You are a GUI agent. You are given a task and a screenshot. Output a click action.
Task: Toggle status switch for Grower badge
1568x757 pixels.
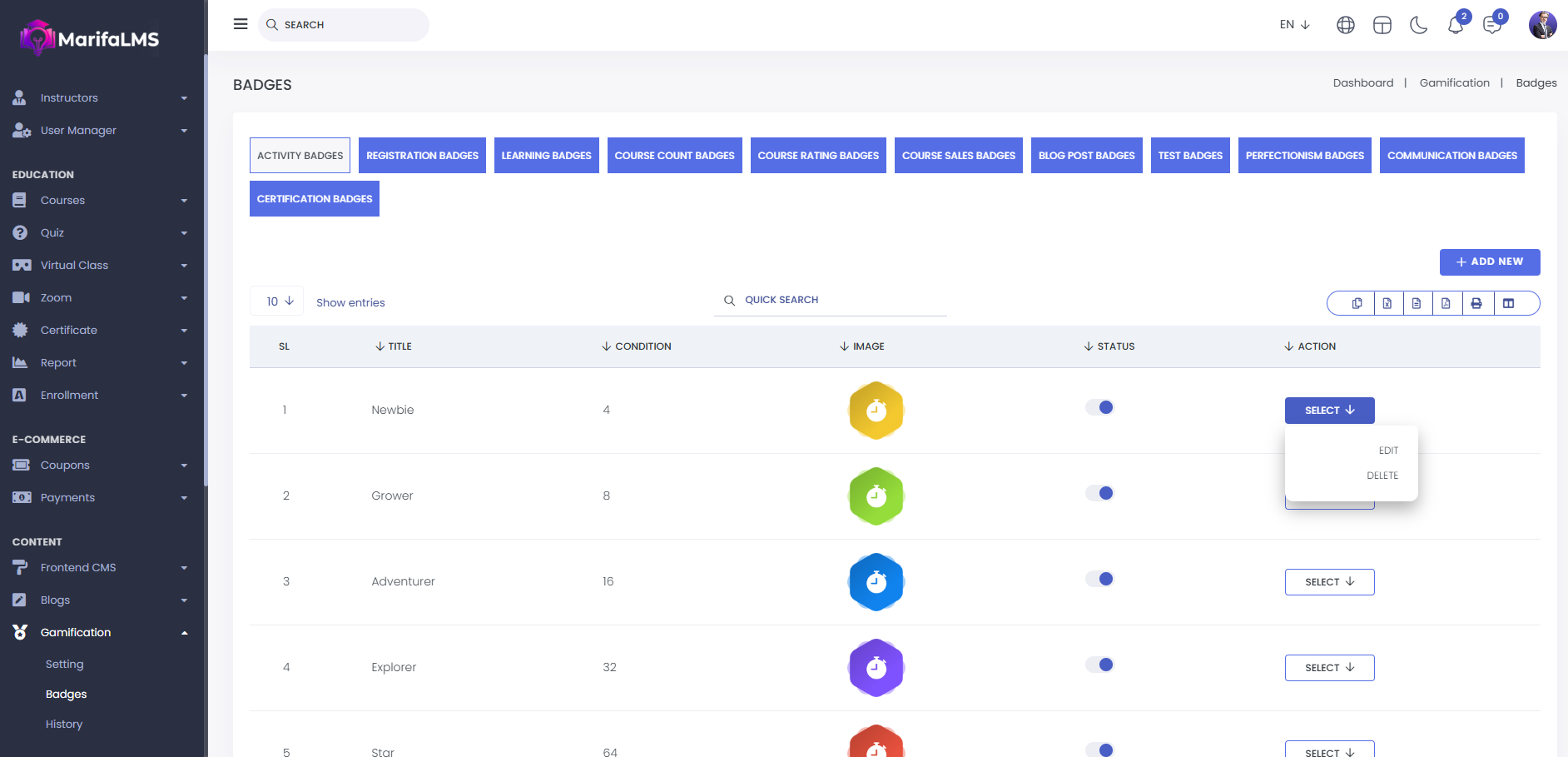(x=1099, y=493)
